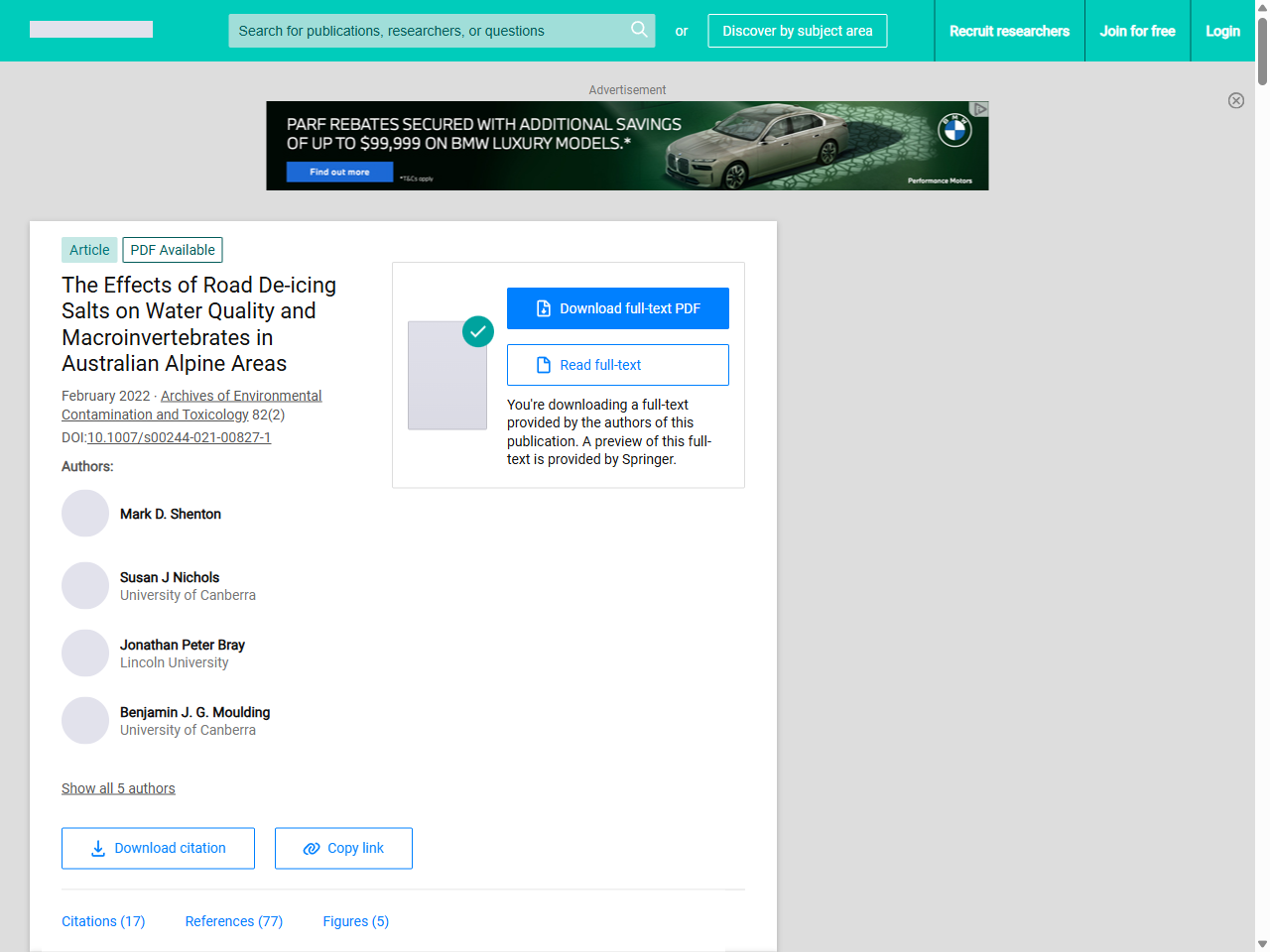Click the AdChoices icon on the banner ad
Image resolution: width=1270 pixels, height=952 pixels.
pos(980,107)
